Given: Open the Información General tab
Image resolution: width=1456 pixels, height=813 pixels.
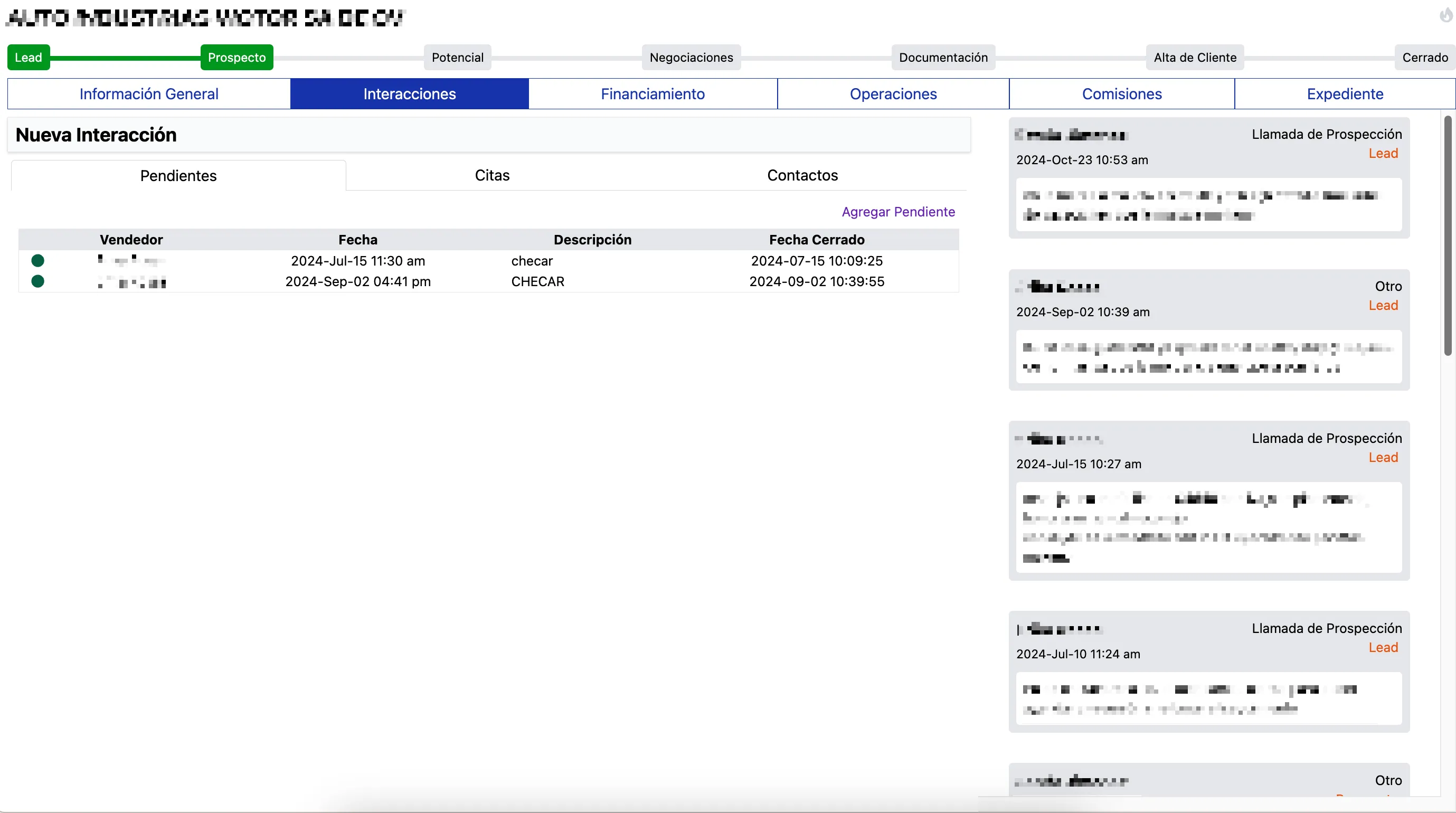Looking at the screenshot, I should (x=149, y=94).
